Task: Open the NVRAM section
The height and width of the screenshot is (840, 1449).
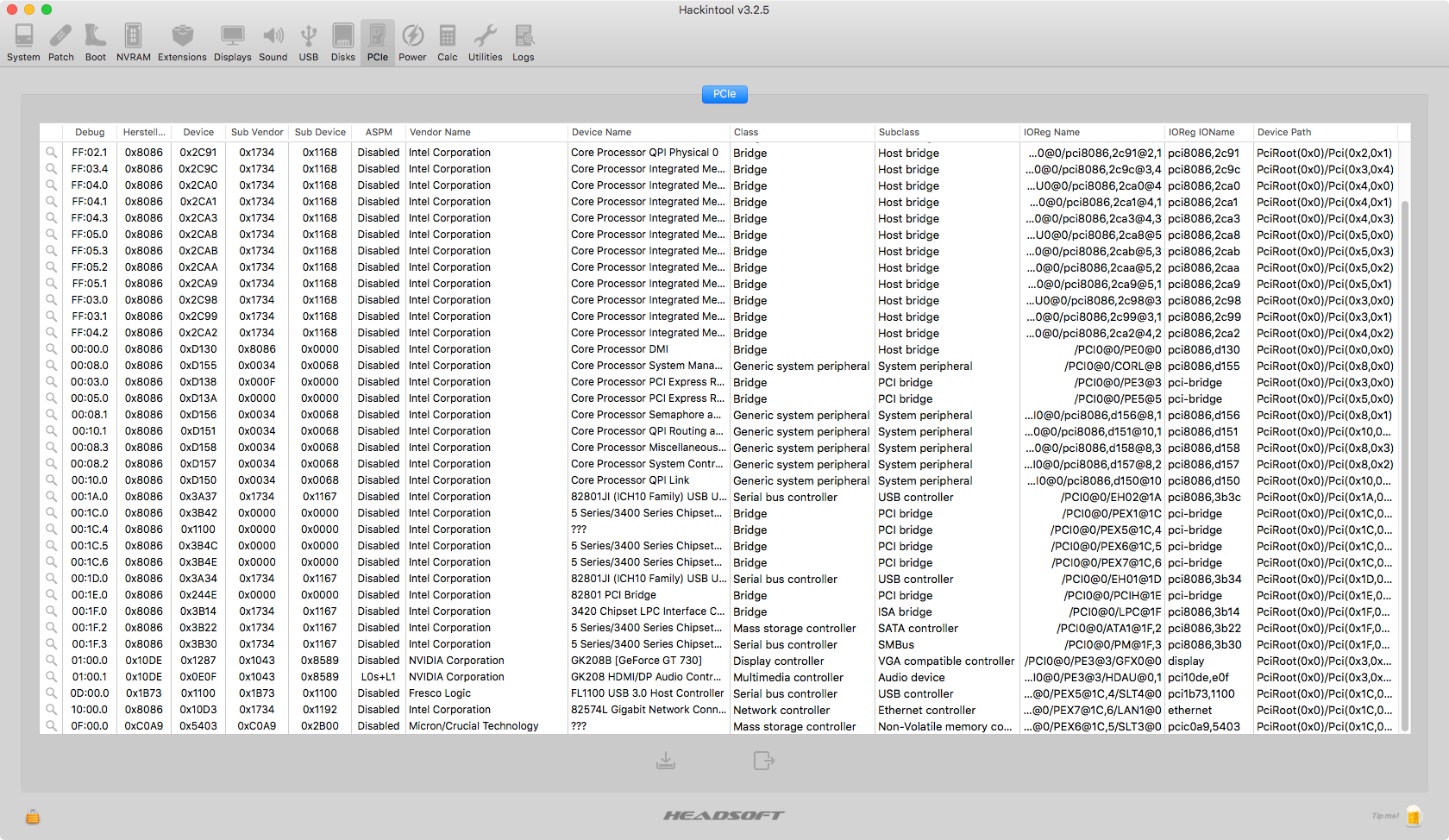Action: click(x=133, y=42)
